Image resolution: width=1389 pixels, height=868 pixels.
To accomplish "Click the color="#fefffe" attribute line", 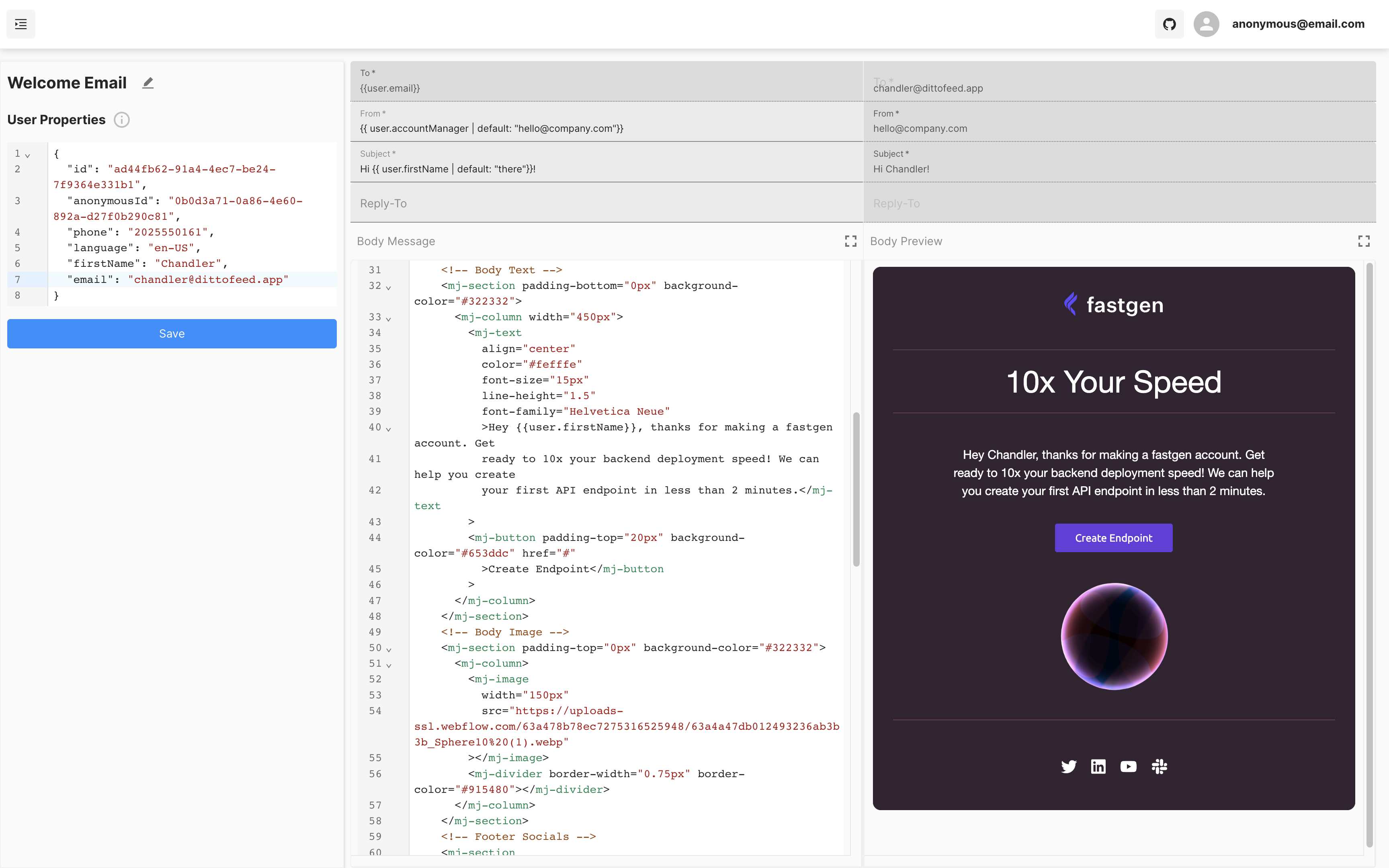I will coord(531,364).
